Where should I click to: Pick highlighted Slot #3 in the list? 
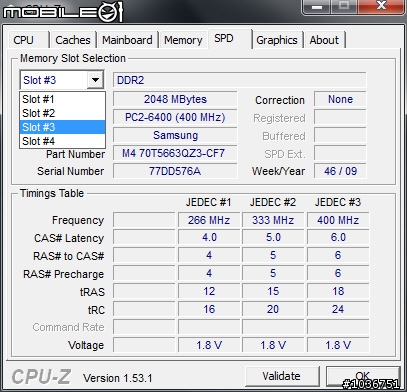click(x=63, y=127)
